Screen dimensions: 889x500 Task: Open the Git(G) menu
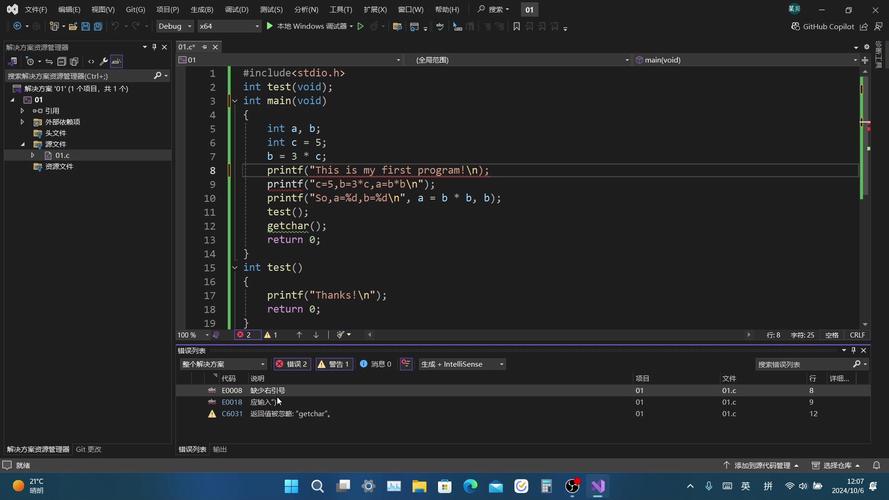[x=136, y=9]
